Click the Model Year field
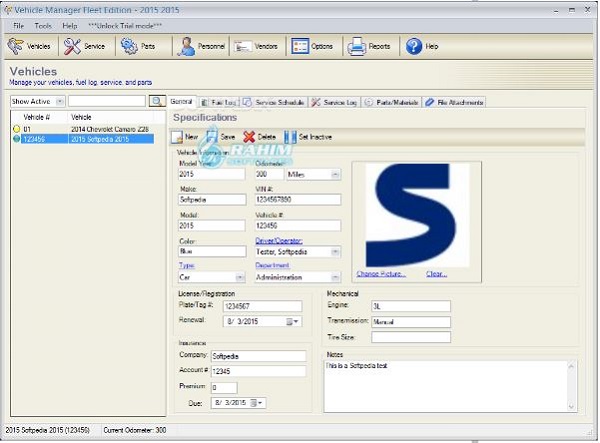 [x=212, y=174]
